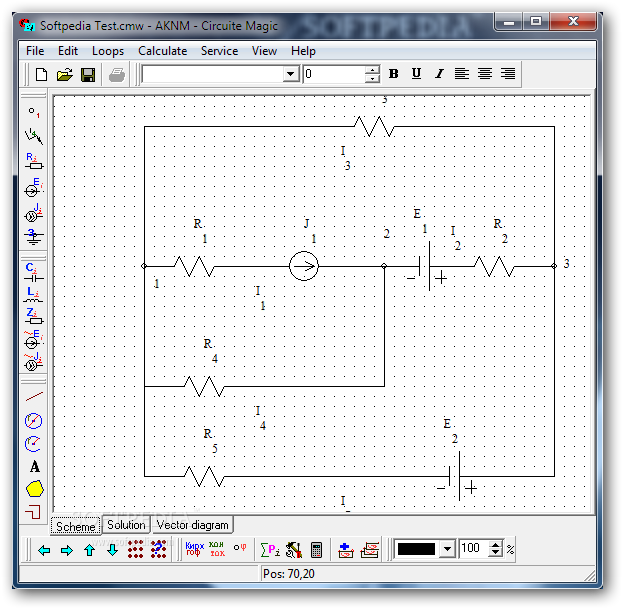The height and width of the screenshot is (609, 623).
Task: Open the calculator icon
Action: (316, 550)
